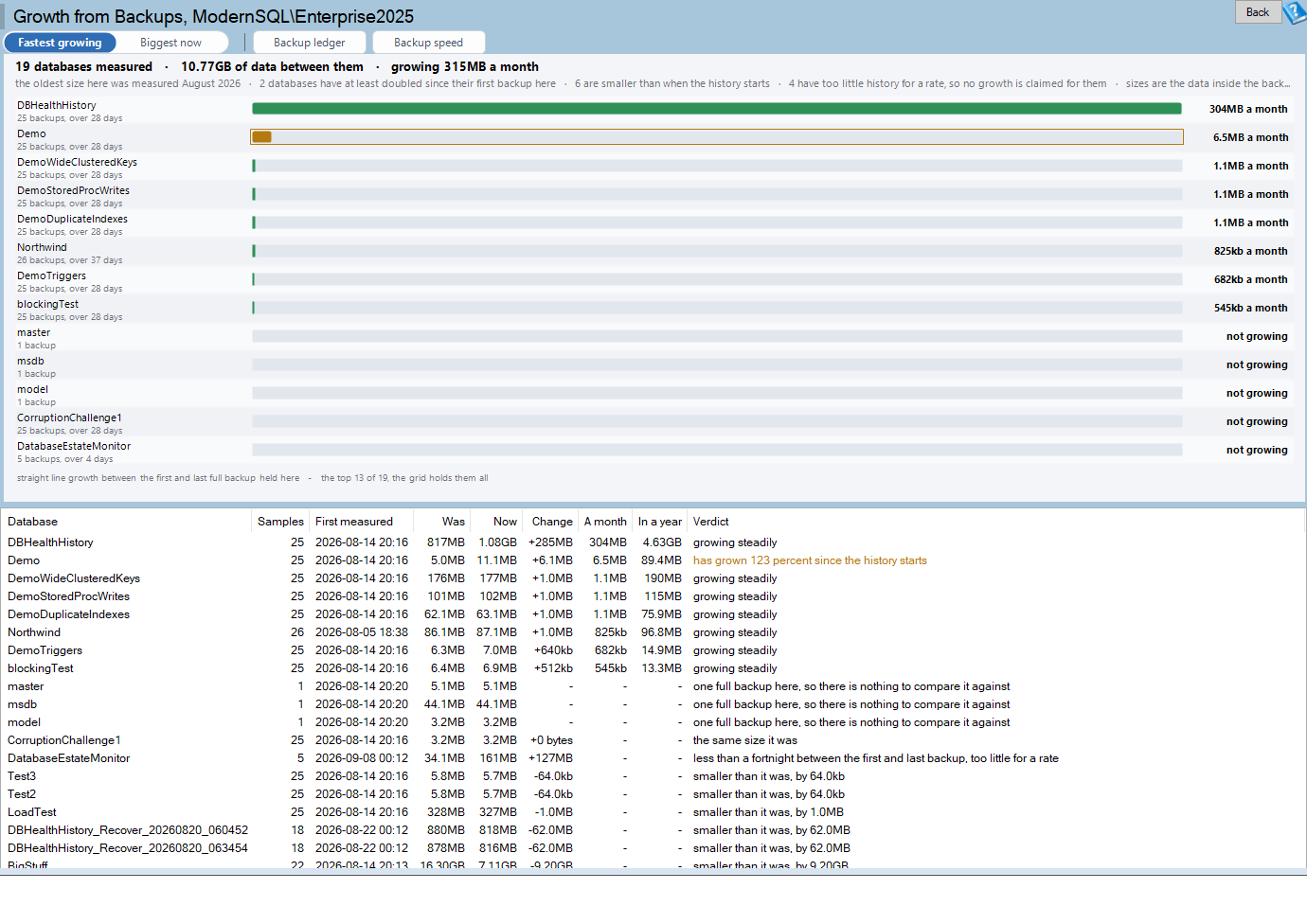The width and height of the screenshot is (1307, 924).
Task: Select DBHealthHistory_Recover_20260820_060452 grid row
Action: [653, 830]
